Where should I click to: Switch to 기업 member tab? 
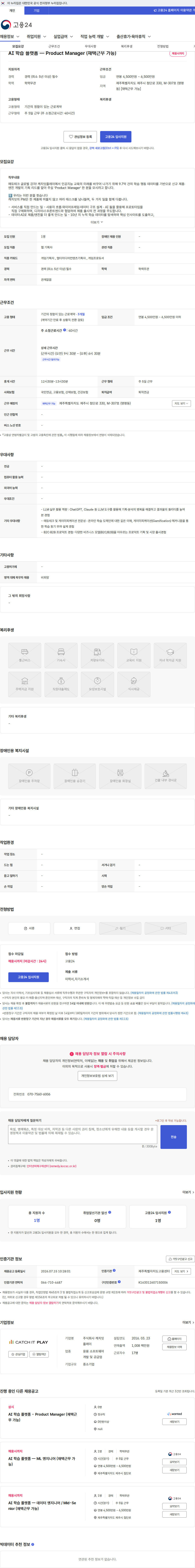pos(37,10)
